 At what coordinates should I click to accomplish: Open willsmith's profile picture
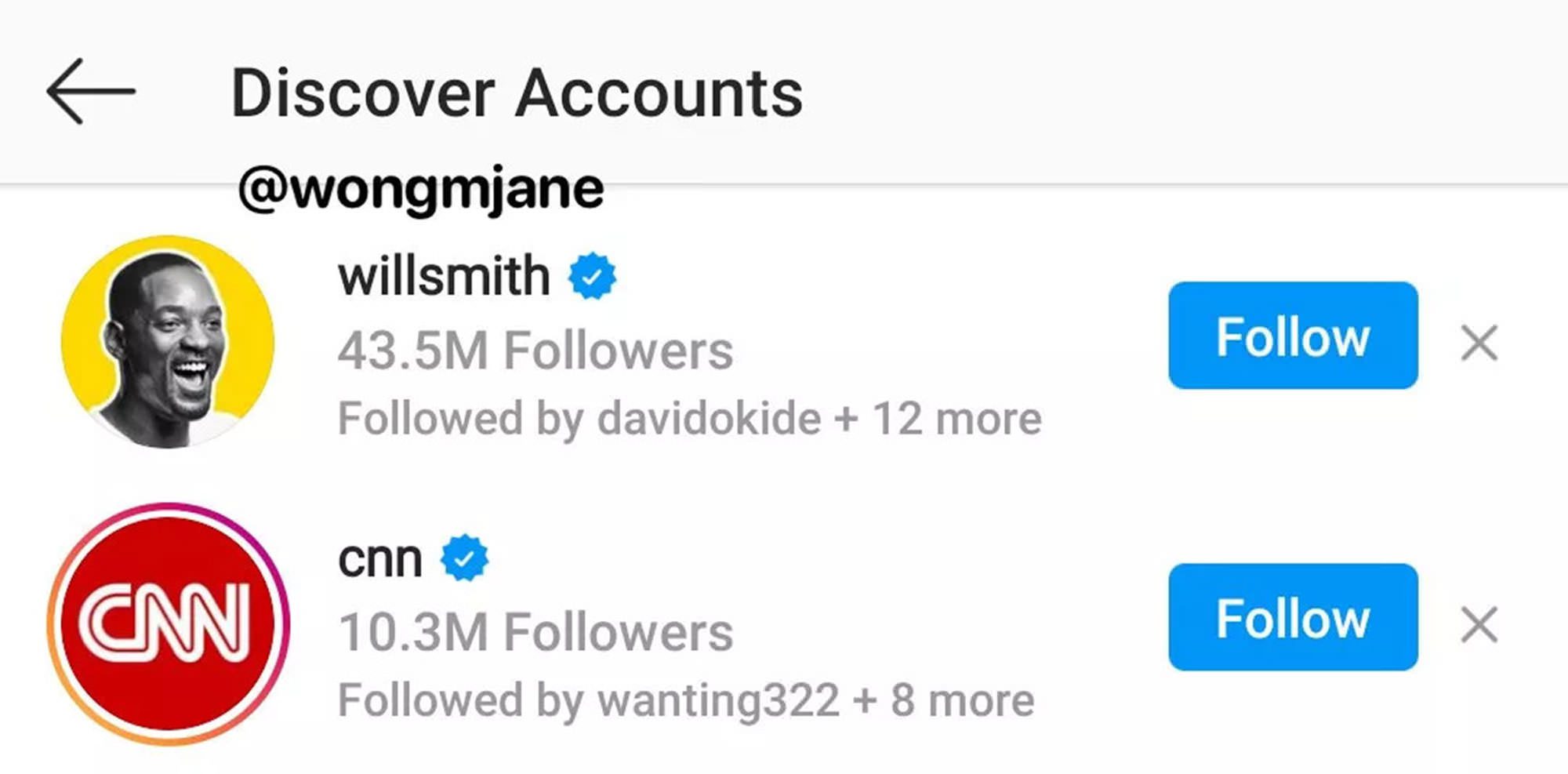[168, 342]
